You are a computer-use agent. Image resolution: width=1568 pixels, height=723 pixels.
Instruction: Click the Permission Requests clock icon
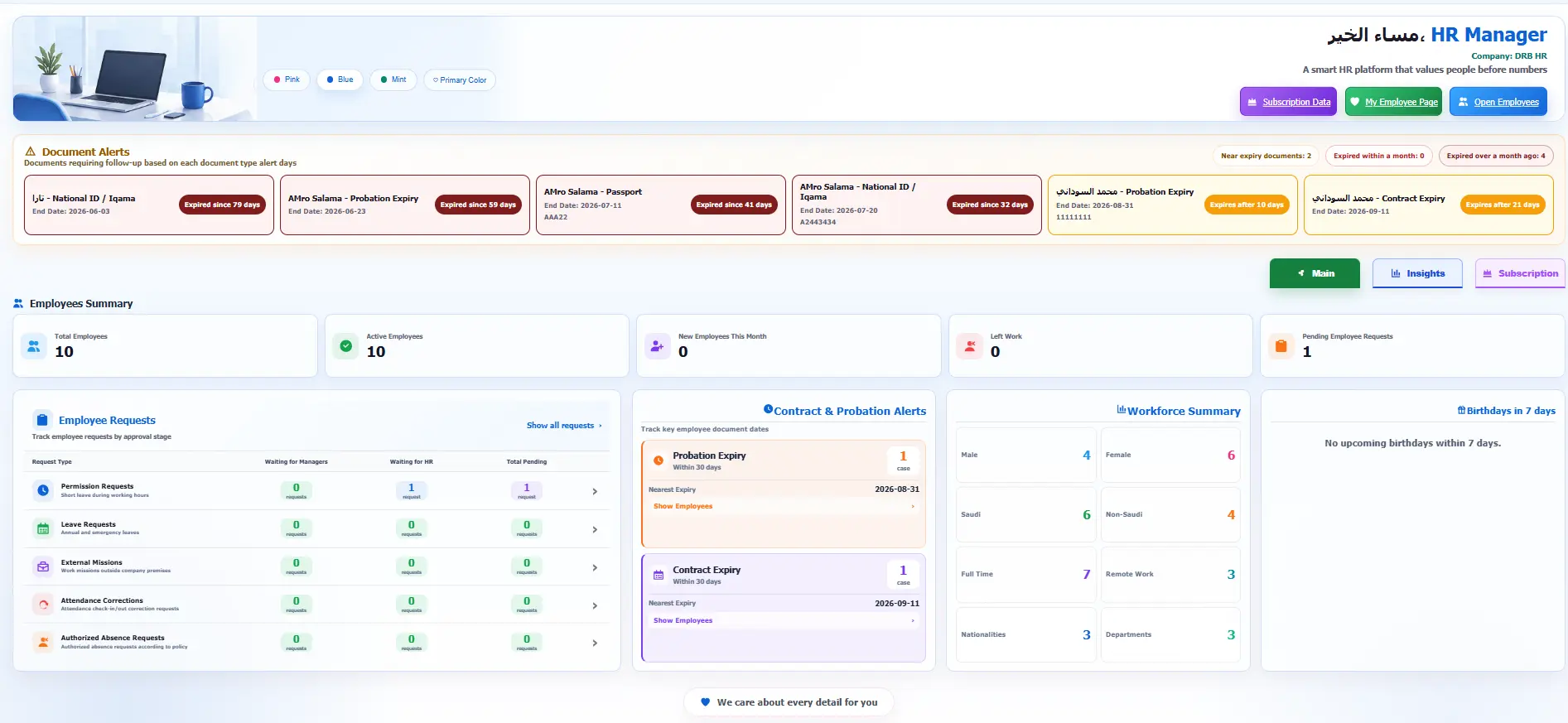point(43,490)
